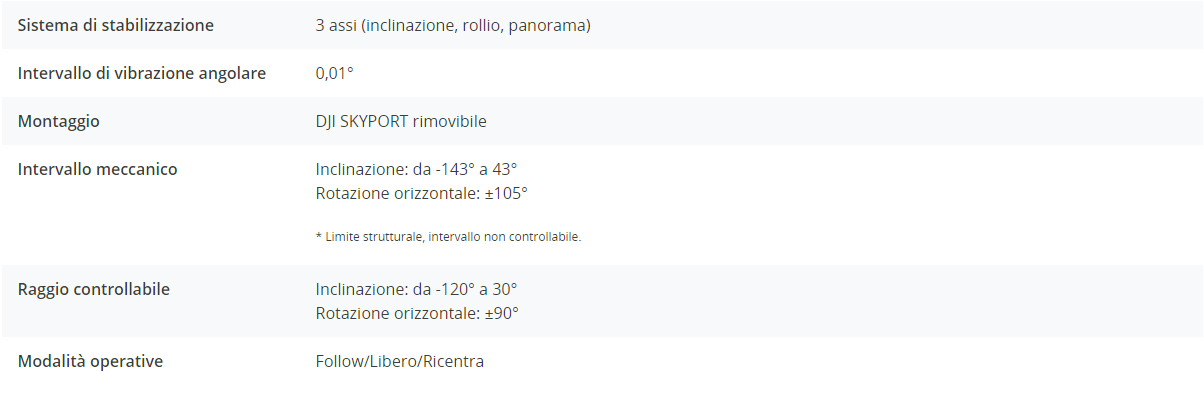1204x396 pixels.
Task: Select the DJI SKYPORT rimovibile text
Action: (x=401, y=121)
